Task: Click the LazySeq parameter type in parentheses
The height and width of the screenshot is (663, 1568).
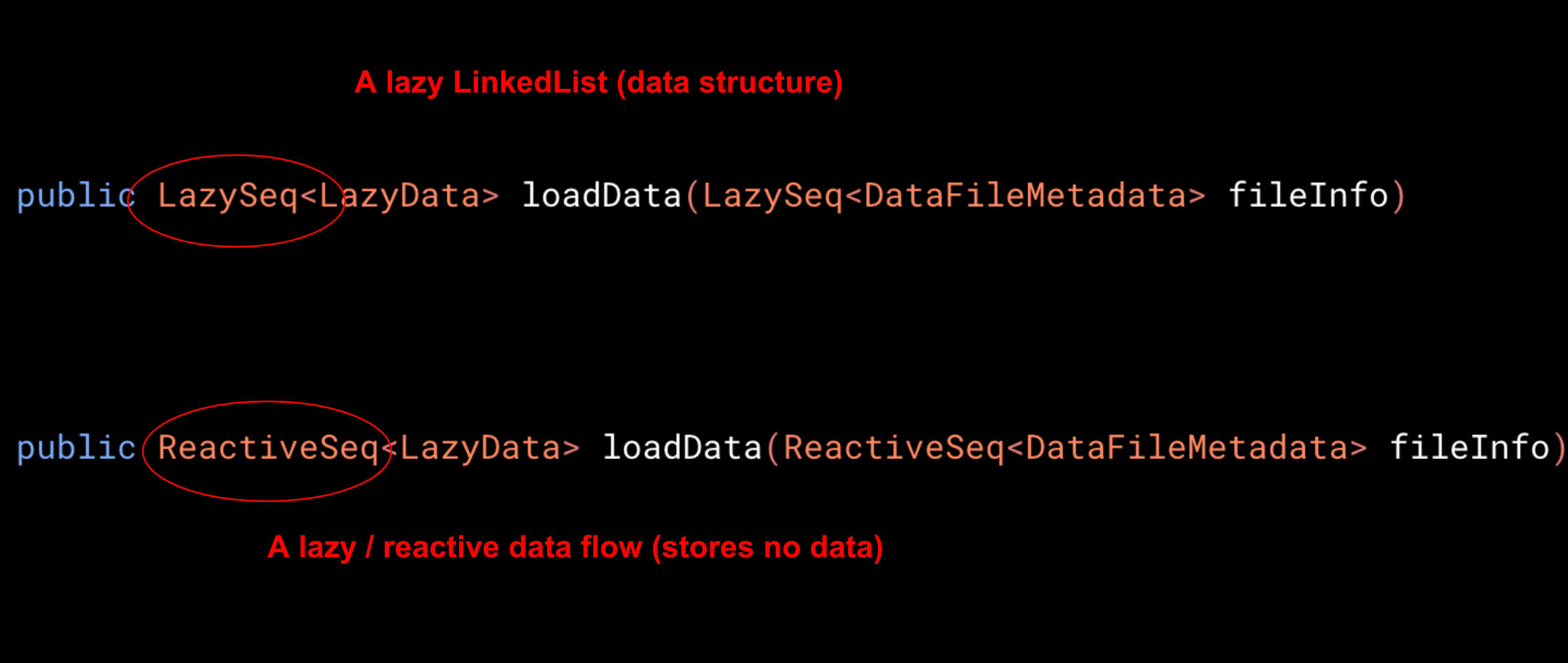Action: 772,196
